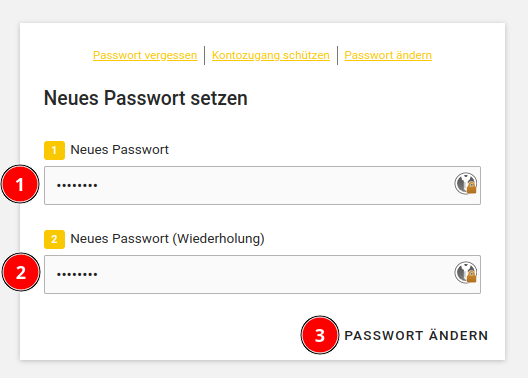The height and width of the screenshot is (378, 528).
Task: Click the yellow badge 2 beside Wiederholung label
Action: click(54, 239)
